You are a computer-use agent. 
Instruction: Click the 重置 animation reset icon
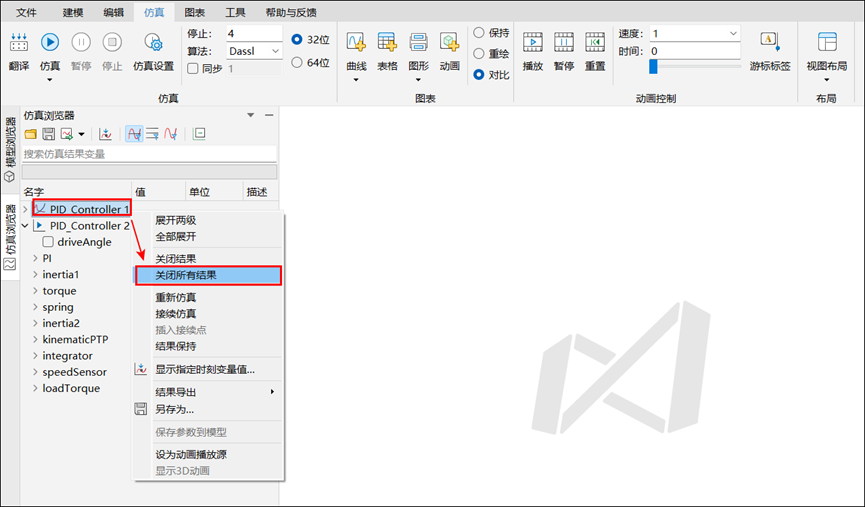(595, 42)
